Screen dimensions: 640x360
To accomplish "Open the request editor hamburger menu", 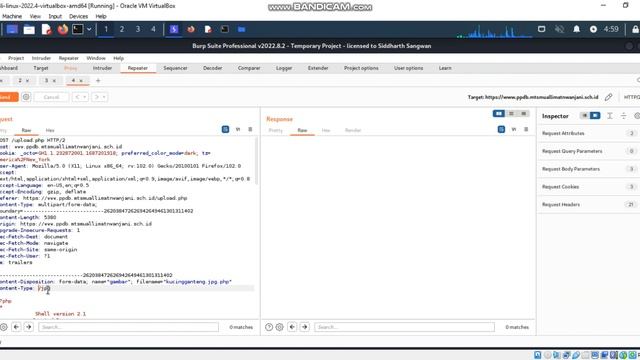I will (x=250, y=129).
